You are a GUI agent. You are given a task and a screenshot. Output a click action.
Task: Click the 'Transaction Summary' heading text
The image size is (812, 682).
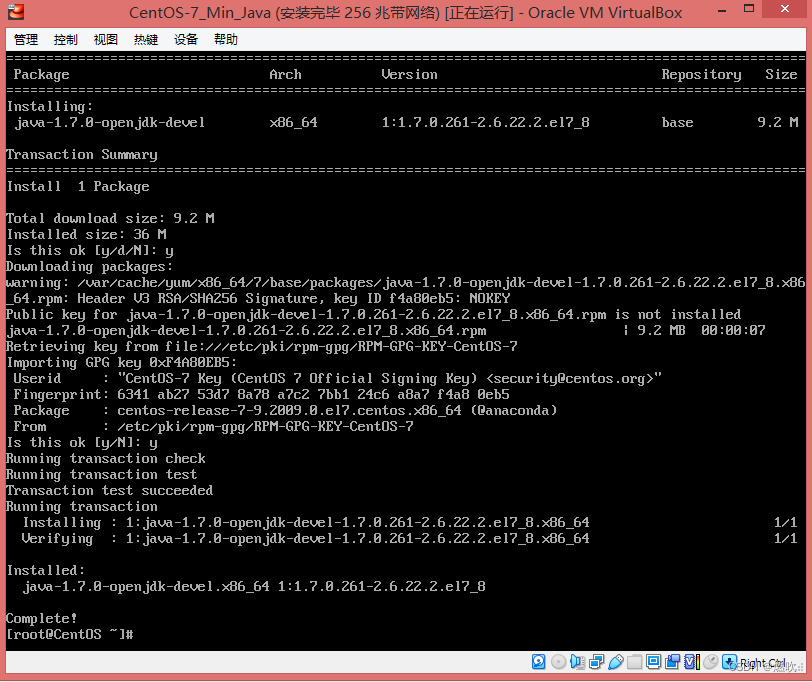point(82,154)
